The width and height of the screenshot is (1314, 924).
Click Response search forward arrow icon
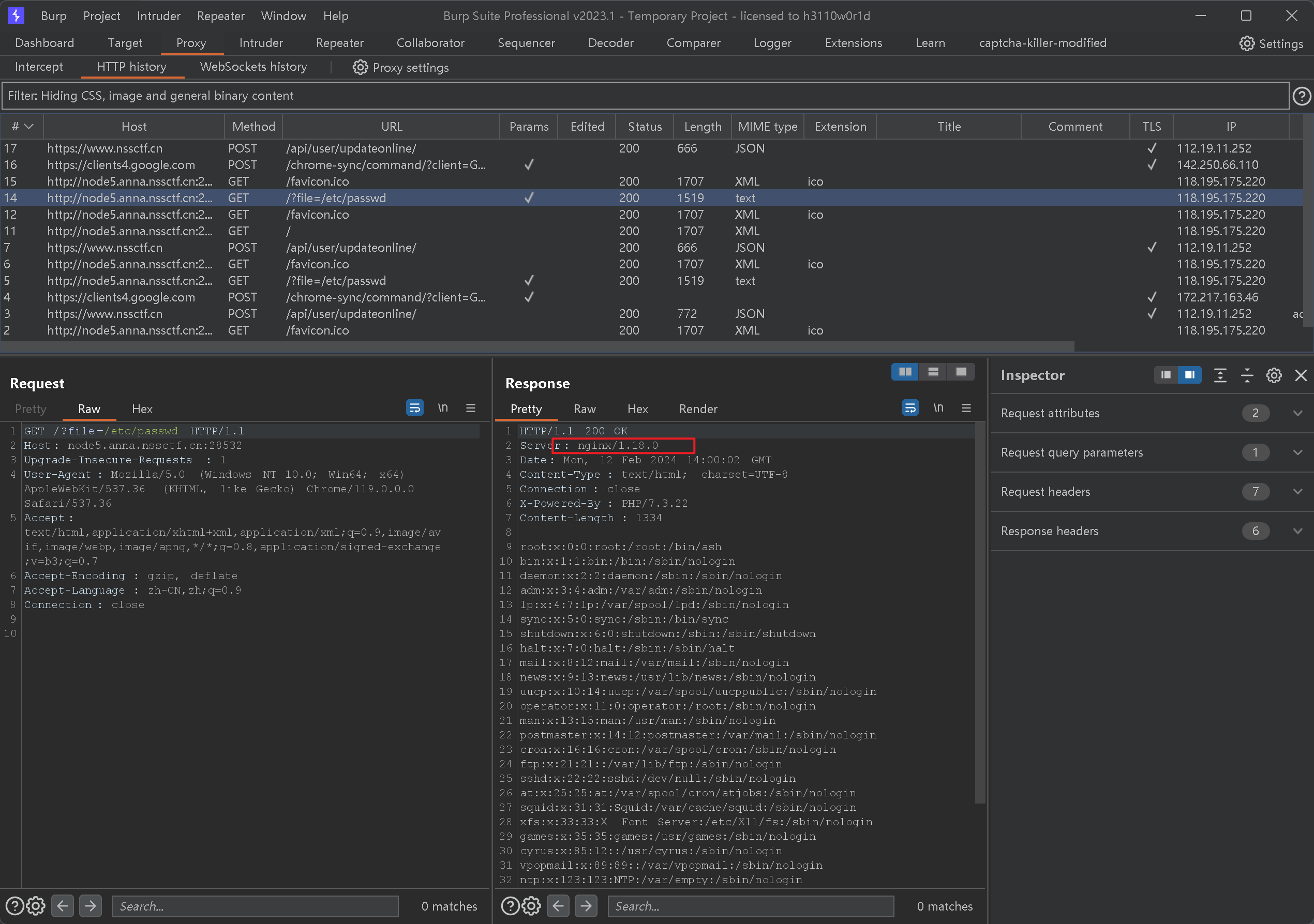pyautogui.click(x=586, y=906)
